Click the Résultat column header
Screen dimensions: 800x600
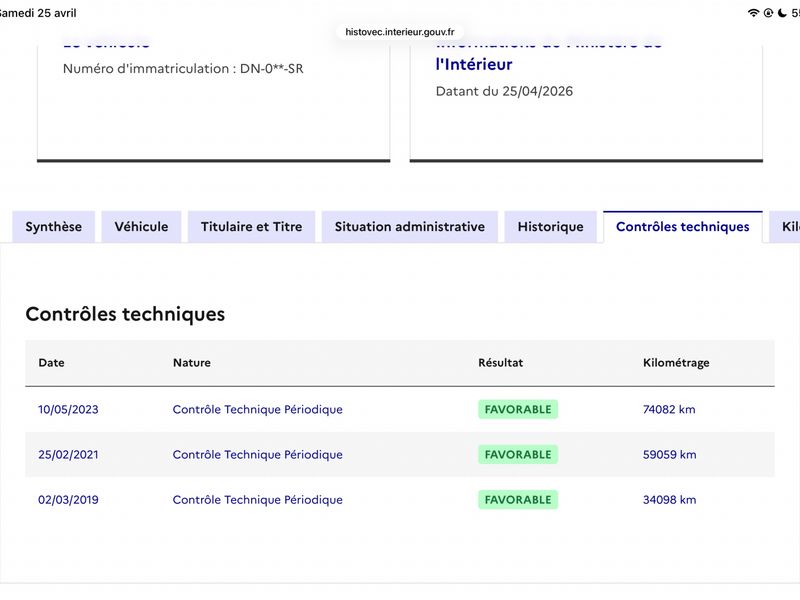[500, 363]
